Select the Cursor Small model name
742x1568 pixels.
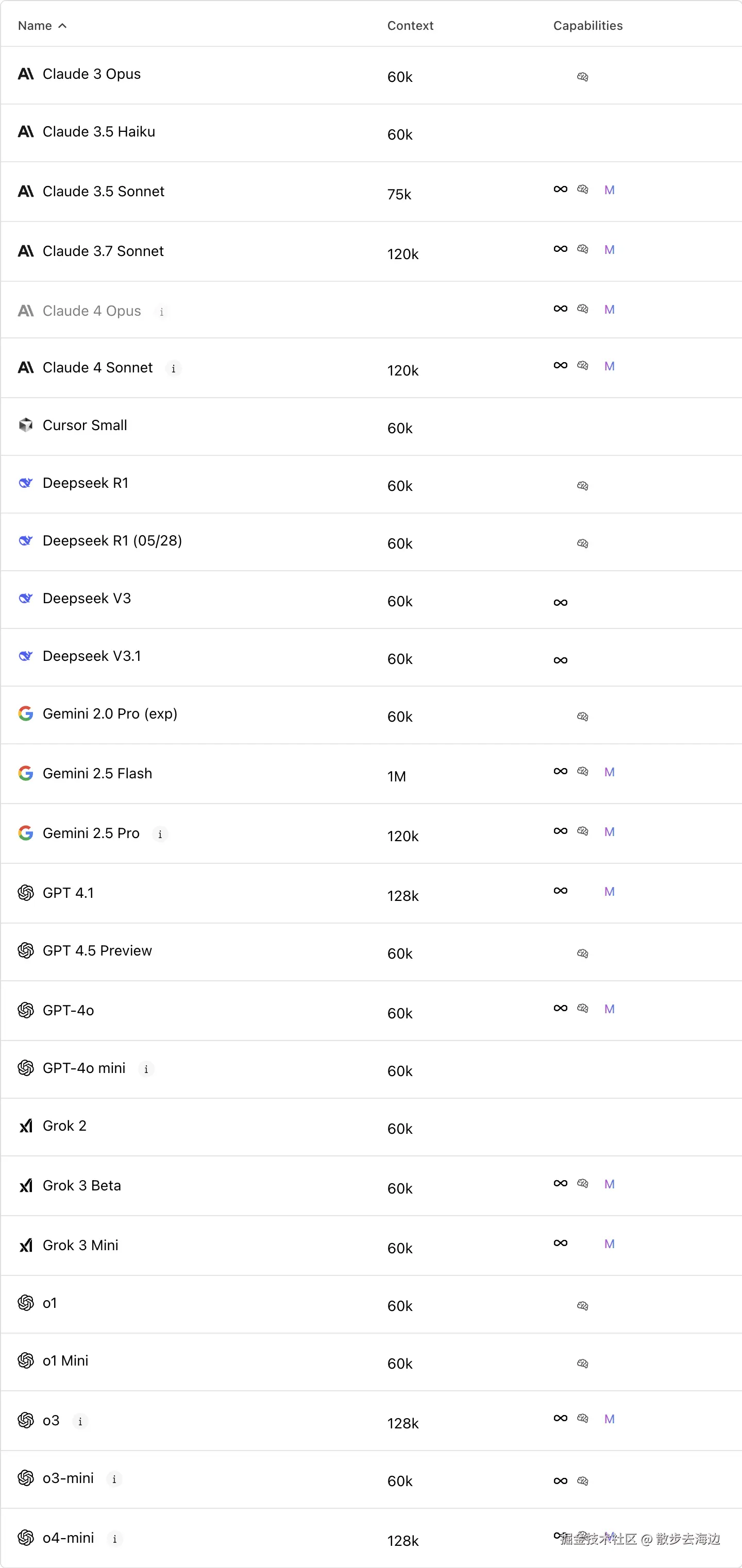85,425
